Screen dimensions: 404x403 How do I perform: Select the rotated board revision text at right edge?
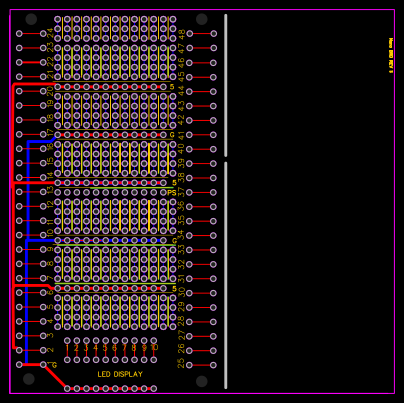tap(391, 56)
